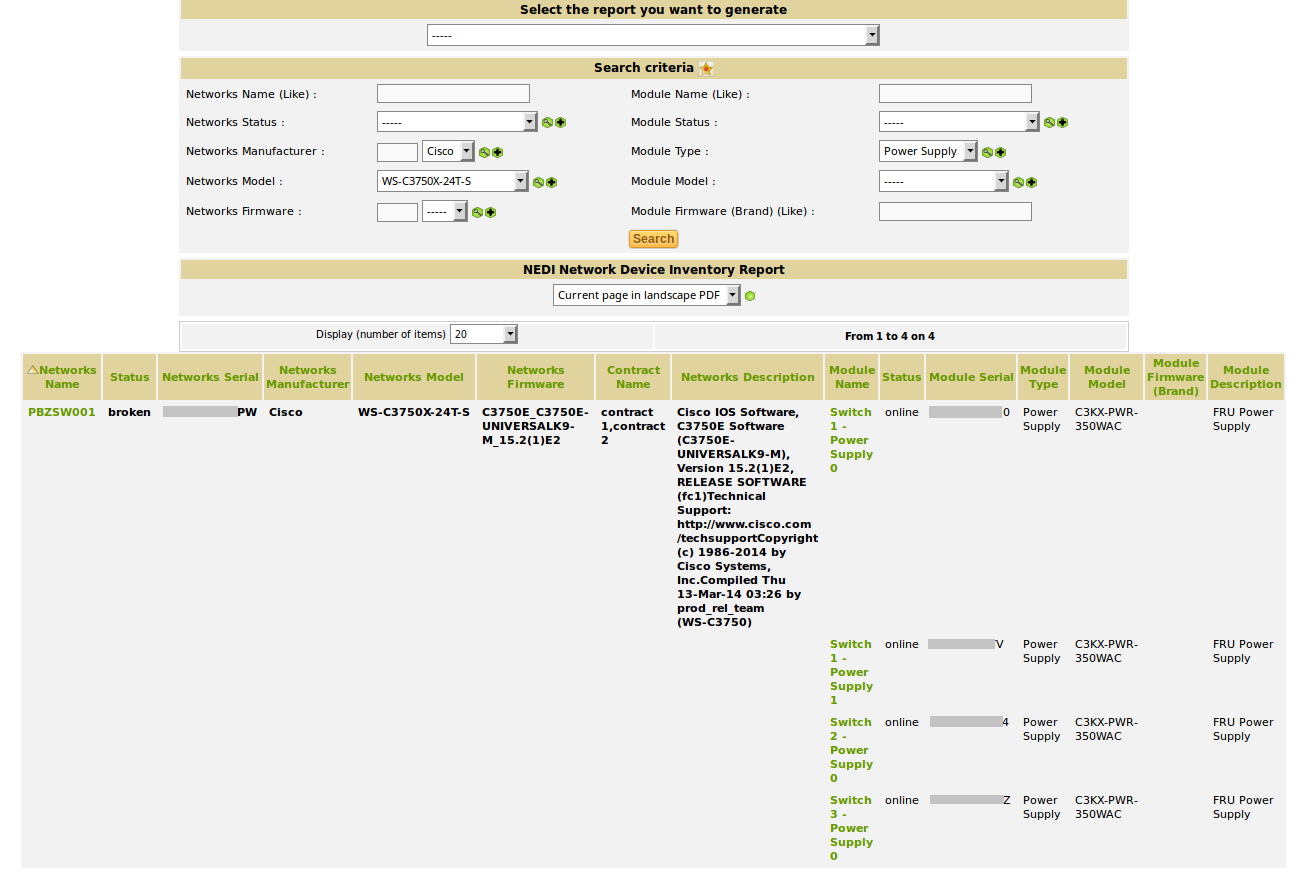The image size is (1296, 879).
Task: Click the plus icon next to Networks Status
Action: click(x=560, y=123)
